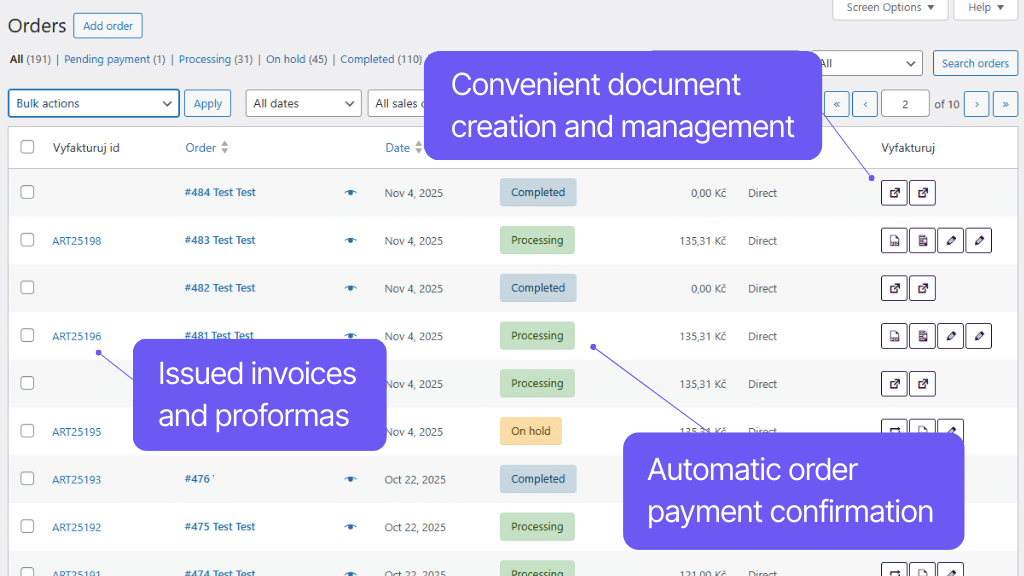1024x576 pixels.
Task: Preview order #475 with the eye icon
Action: tap(351, 527)
